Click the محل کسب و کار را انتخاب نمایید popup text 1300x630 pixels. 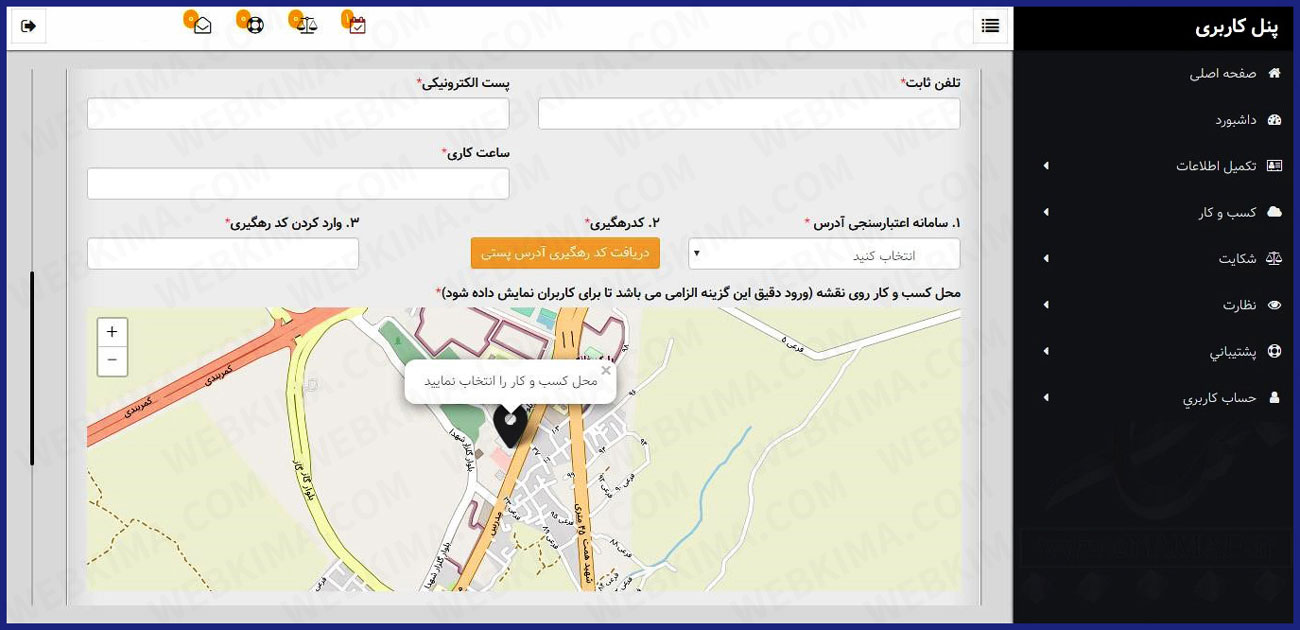pos(510,381)
